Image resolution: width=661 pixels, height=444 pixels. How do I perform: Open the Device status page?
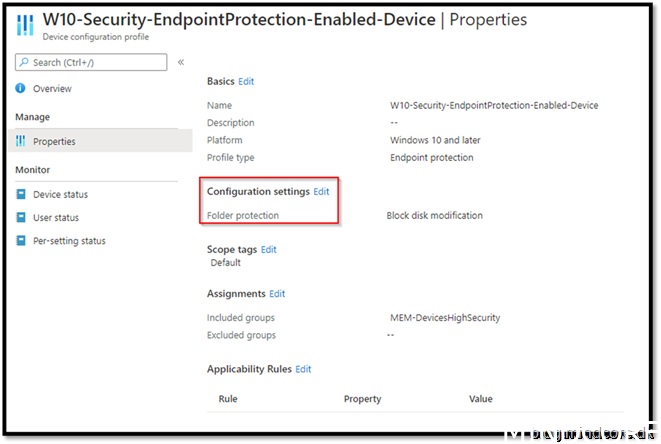point(61,194)
